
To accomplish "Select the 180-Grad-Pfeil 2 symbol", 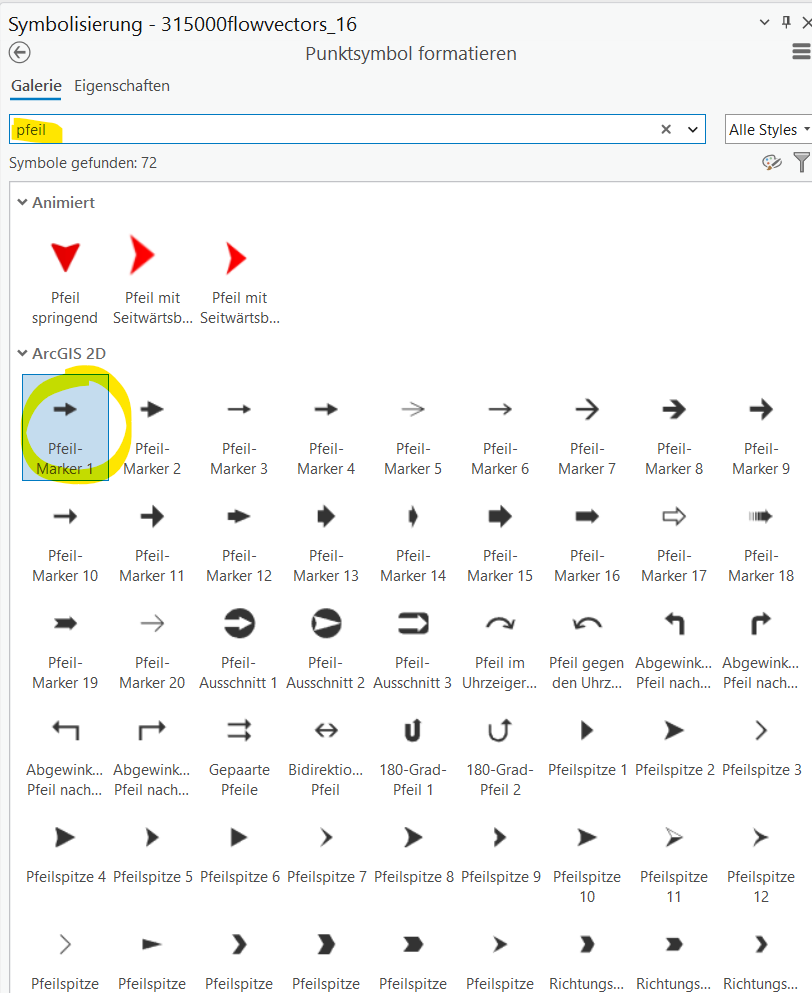I will pos(500,749).
